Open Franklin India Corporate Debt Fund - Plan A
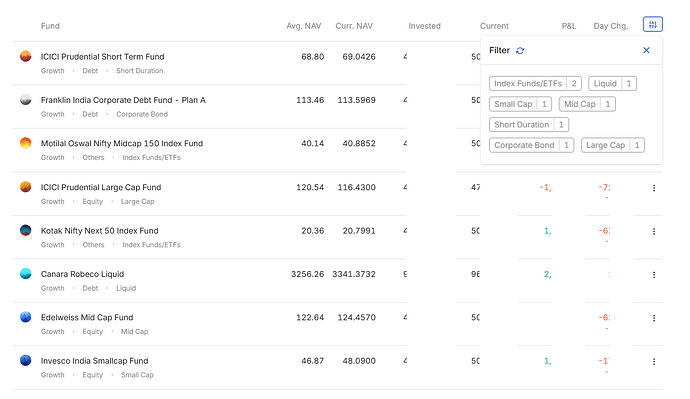 pos(123,100)
